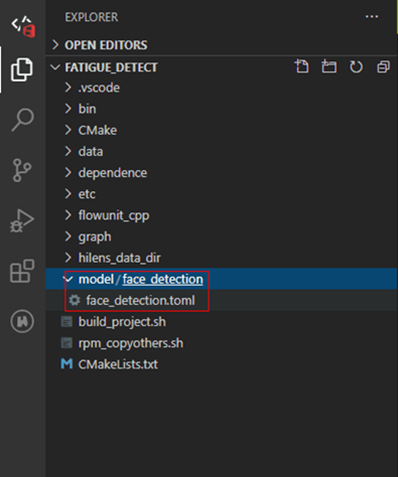Viewport: 398px width, 477px height.
Task: Create a new file in FATIGUE_DETECT
Action: click(x=302, y=67)
